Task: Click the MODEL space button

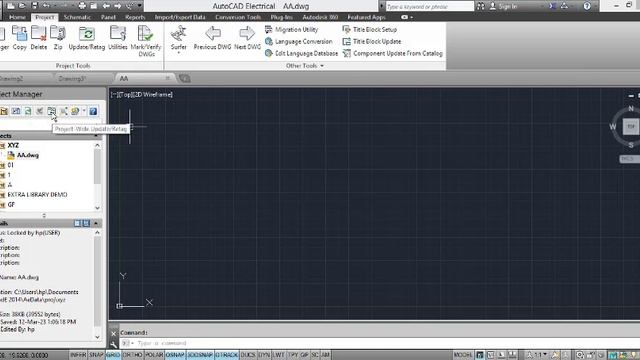Action: tap(463, 355)
